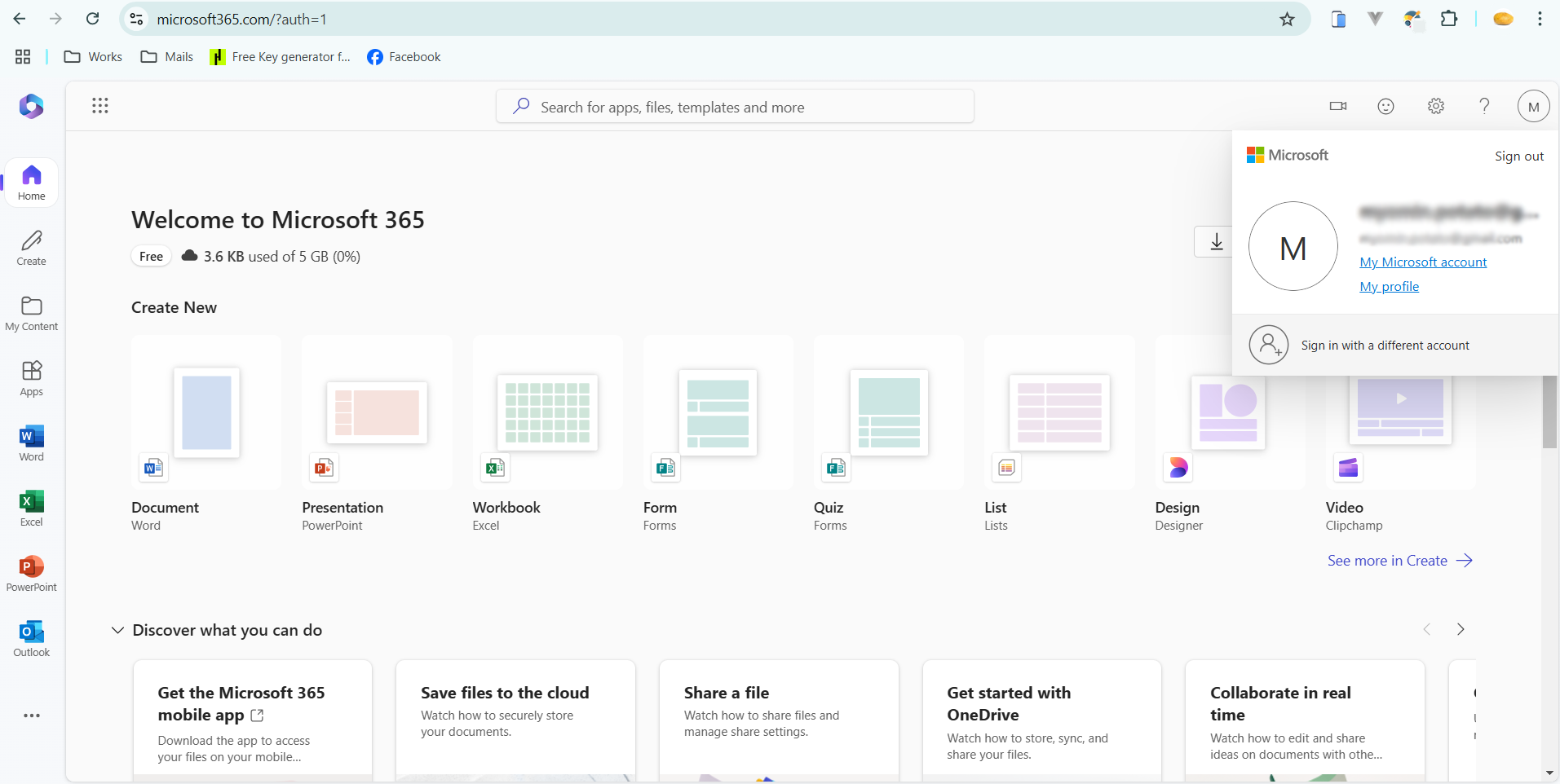Viewport: 1560px width, 784px height.
Task: Show next Discover cards with right chevron
Action: pyautogui.click(x=1460, y=629)
